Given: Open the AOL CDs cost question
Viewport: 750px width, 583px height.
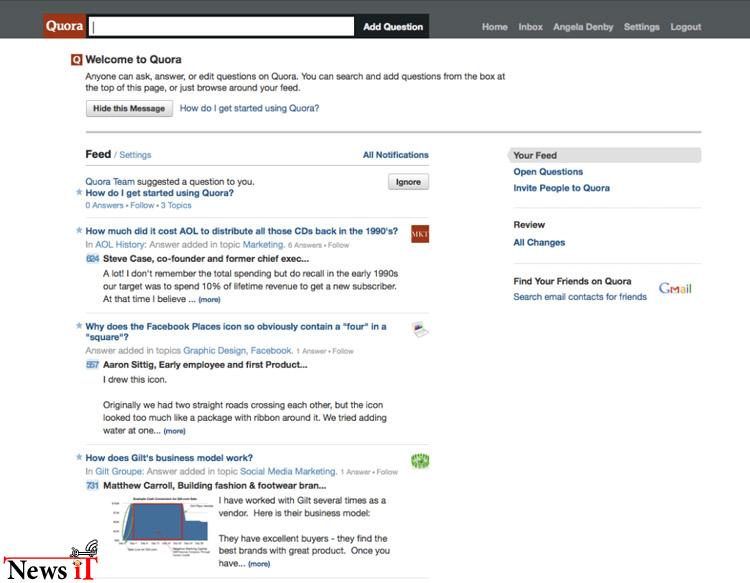Looking at the screenshot, I should [x=242, y=231].
